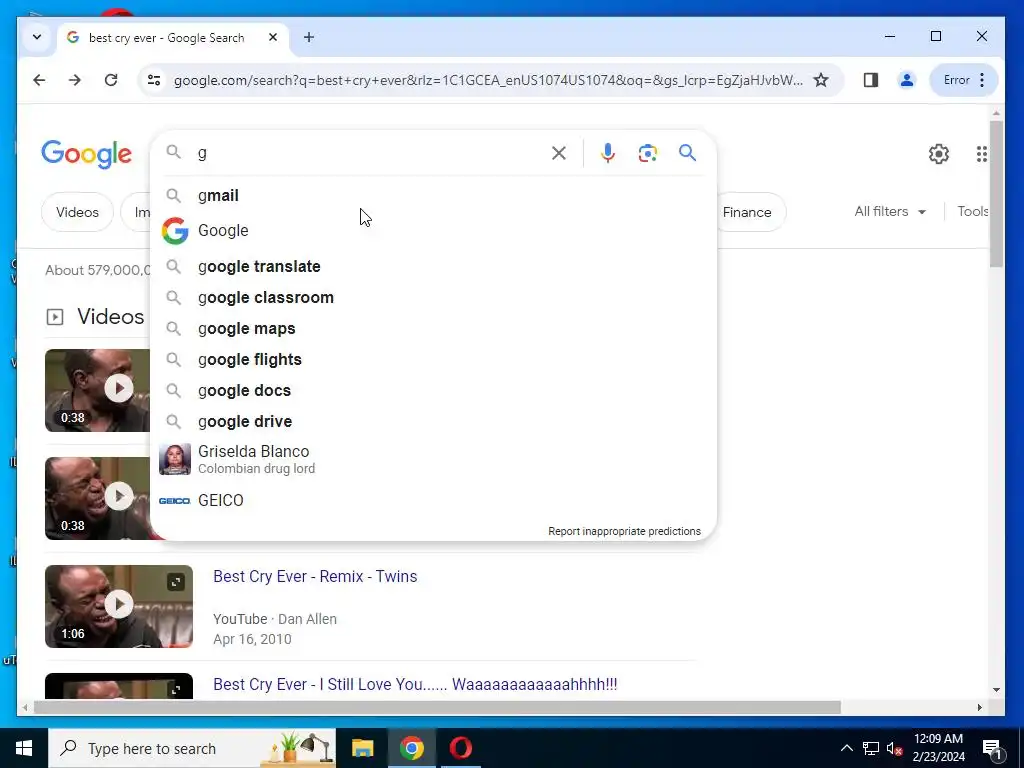The width and height of the screenshot is (1024, 768).
Task: Select the 'Google' suggestion with logo
Action: tap(433, 231)
